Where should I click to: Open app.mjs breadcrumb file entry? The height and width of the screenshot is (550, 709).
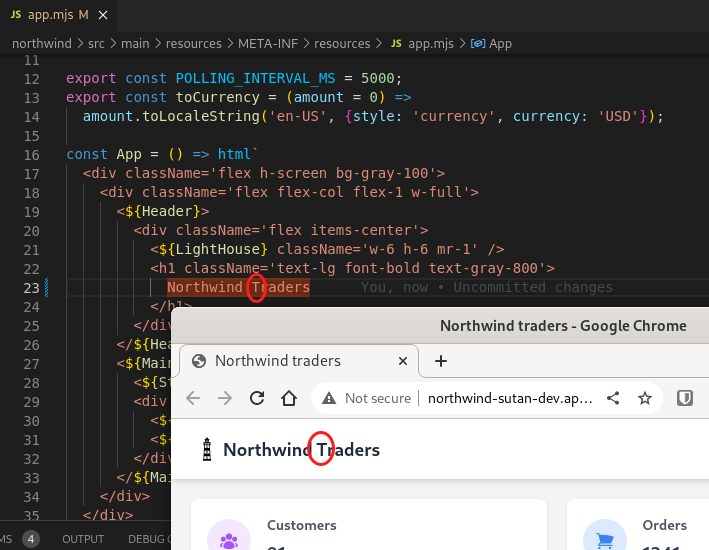point(430,43)
